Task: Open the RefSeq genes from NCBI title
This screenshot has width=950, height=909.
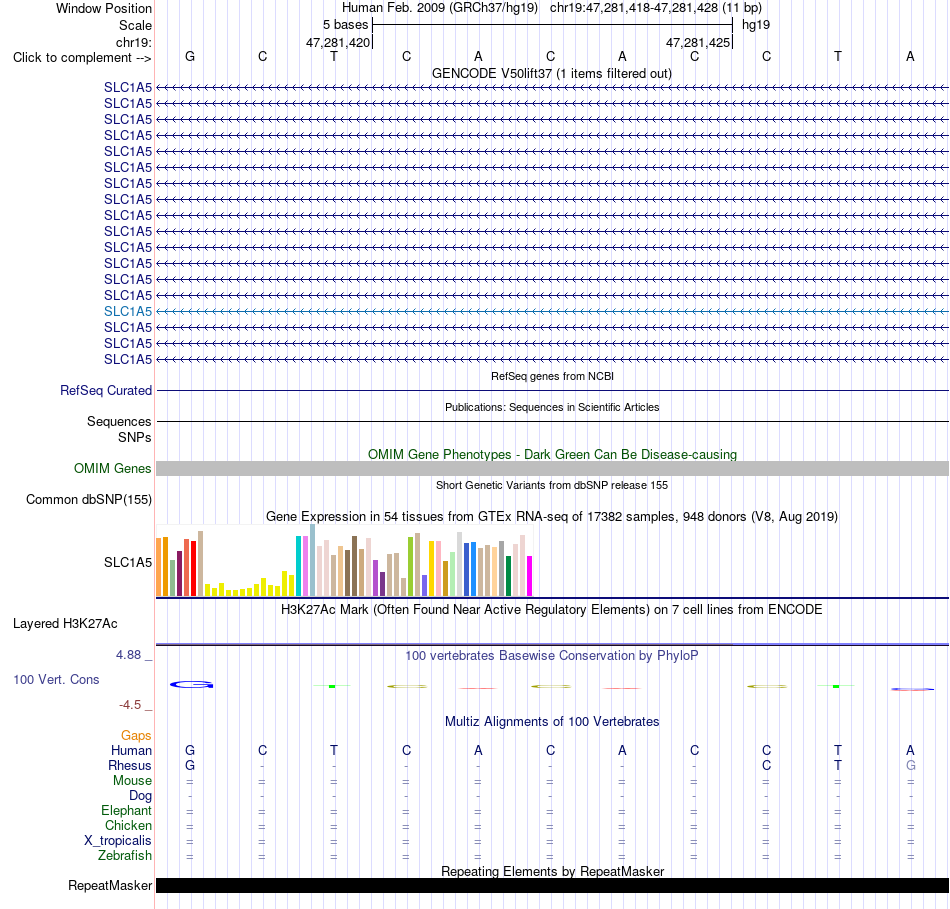Action: [x=552, y=376]
